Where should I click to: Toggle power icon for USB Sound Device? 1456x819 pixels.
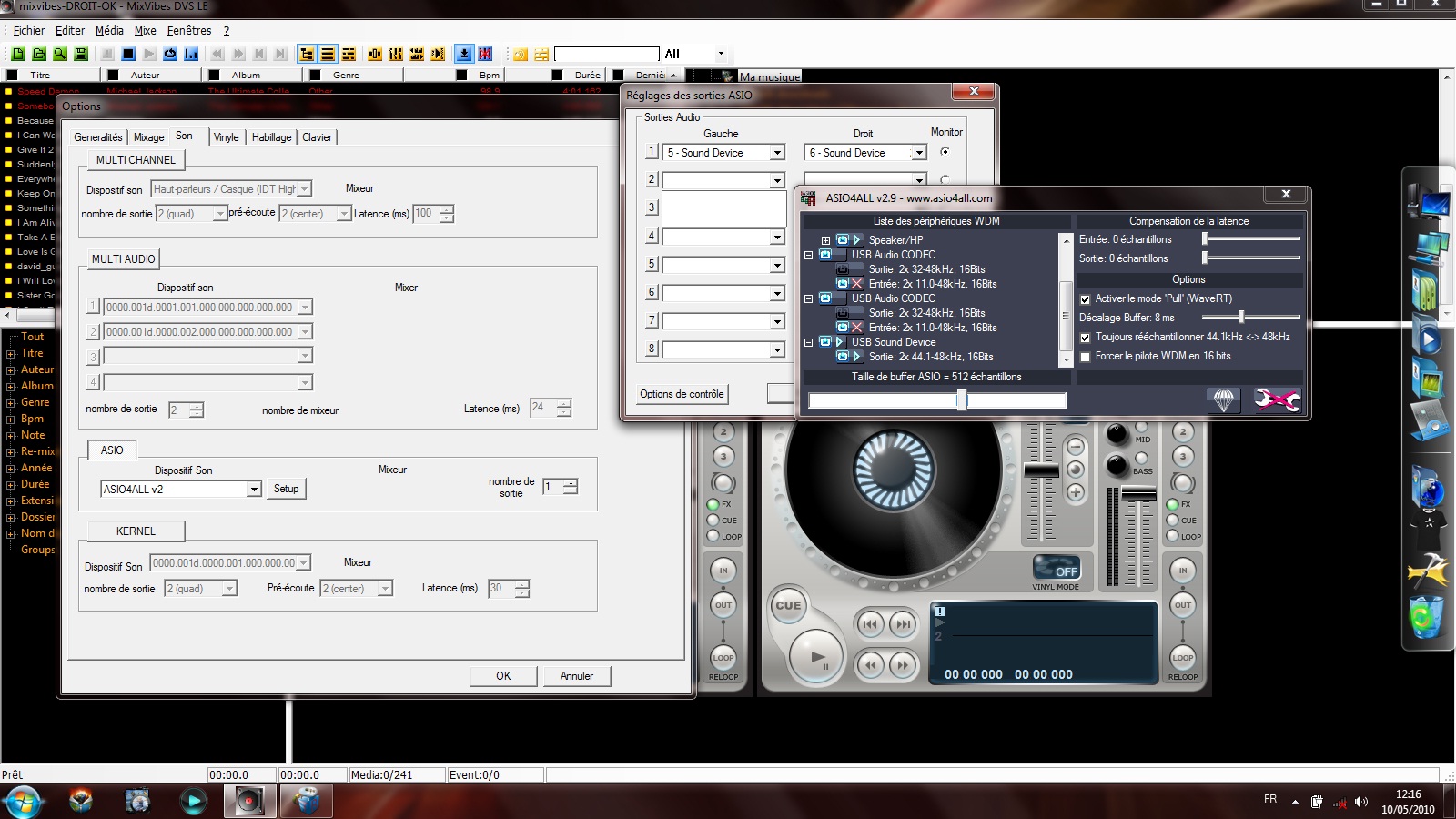pos(824,342)
